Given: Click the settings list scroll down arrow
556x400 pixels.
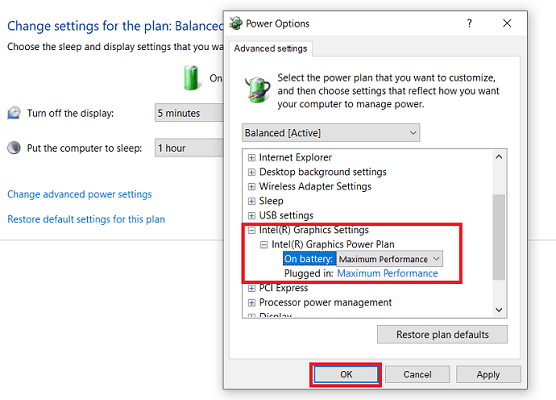Looking at the screenshot, I should (x=499, y=310).
